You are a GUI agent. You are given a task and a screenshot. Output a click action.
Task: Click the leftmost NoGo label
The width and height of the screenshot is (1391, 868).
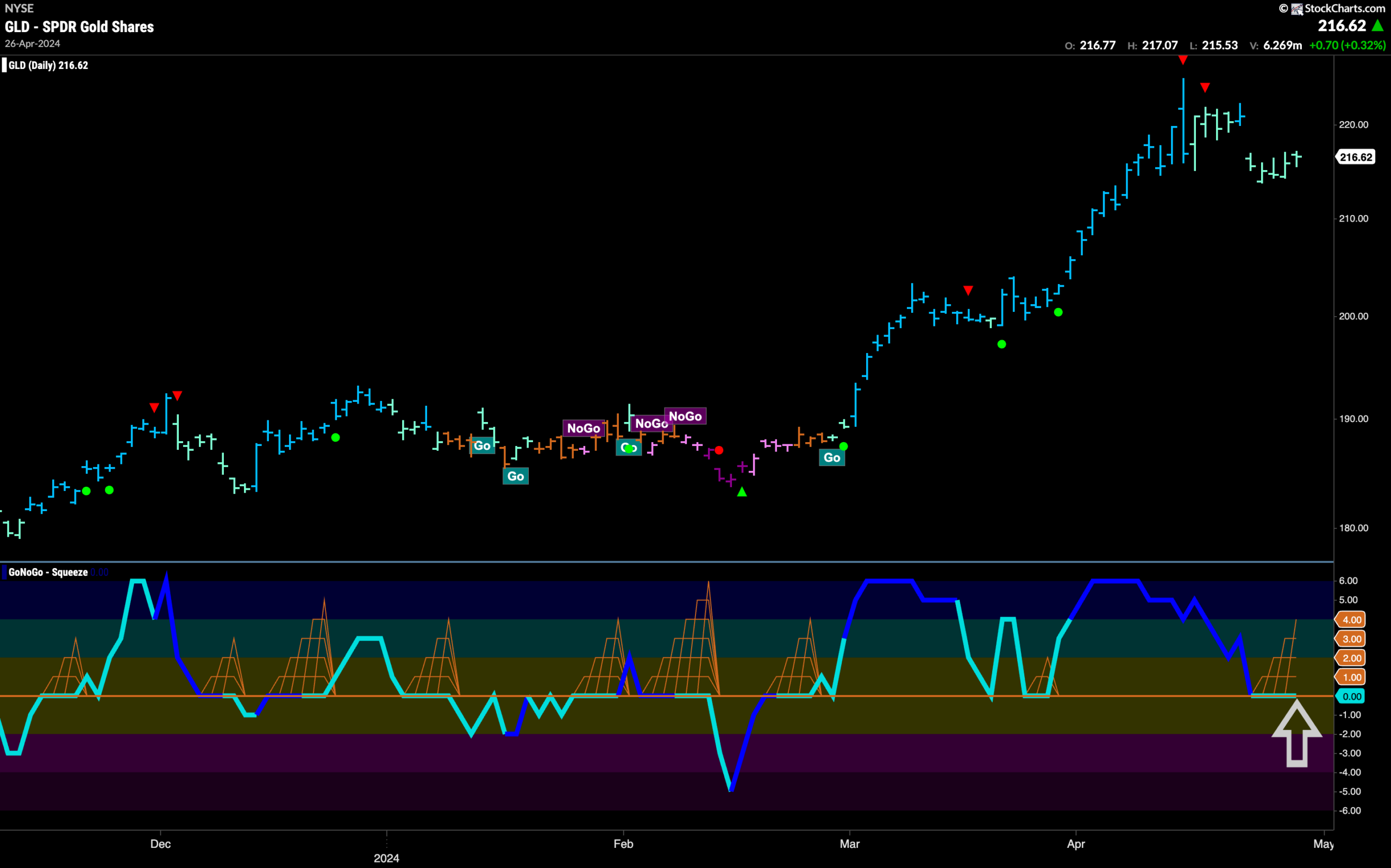584,428
